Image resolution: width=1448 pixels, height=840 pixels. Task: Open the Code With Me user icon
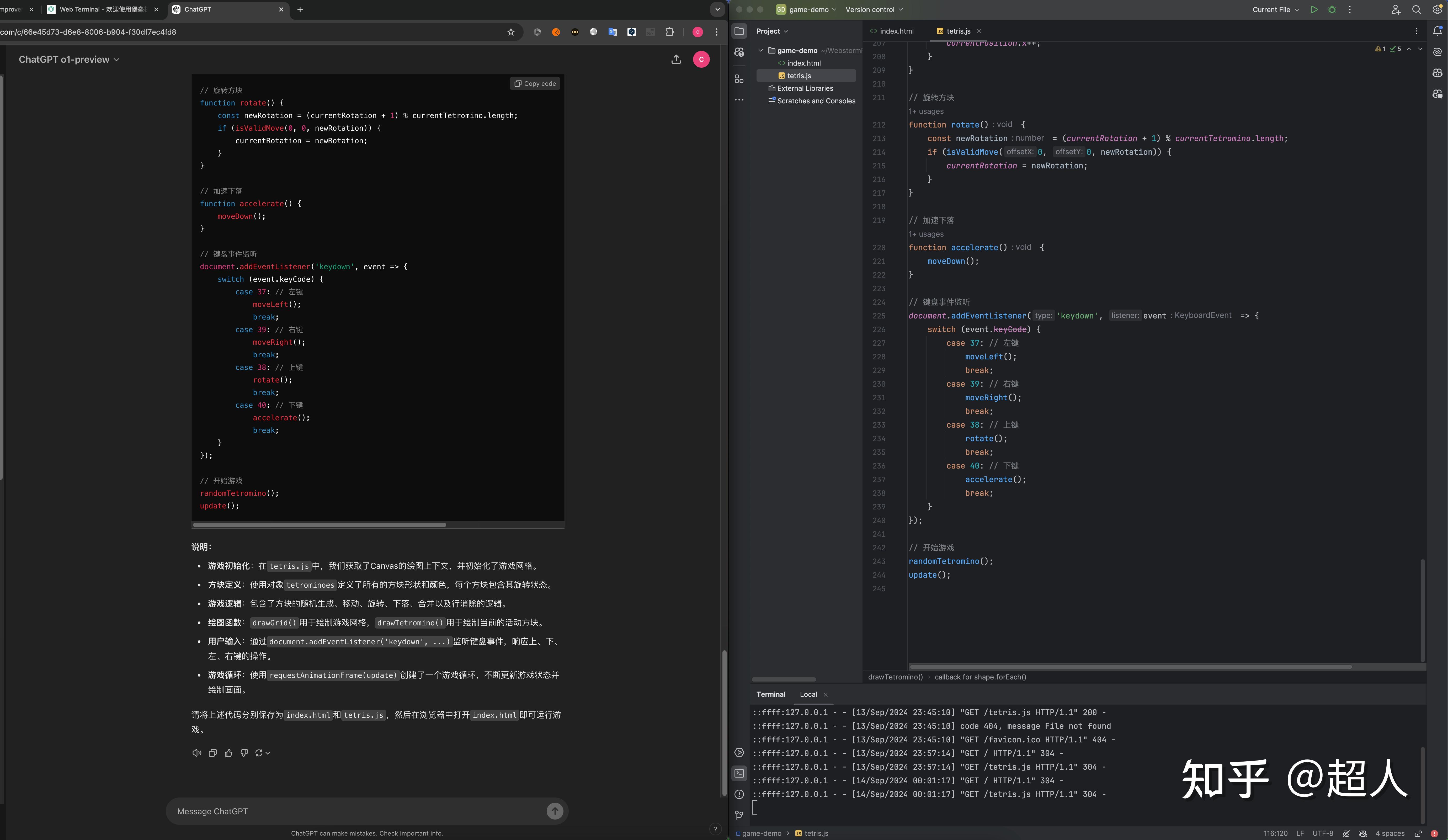point(1396,9)
